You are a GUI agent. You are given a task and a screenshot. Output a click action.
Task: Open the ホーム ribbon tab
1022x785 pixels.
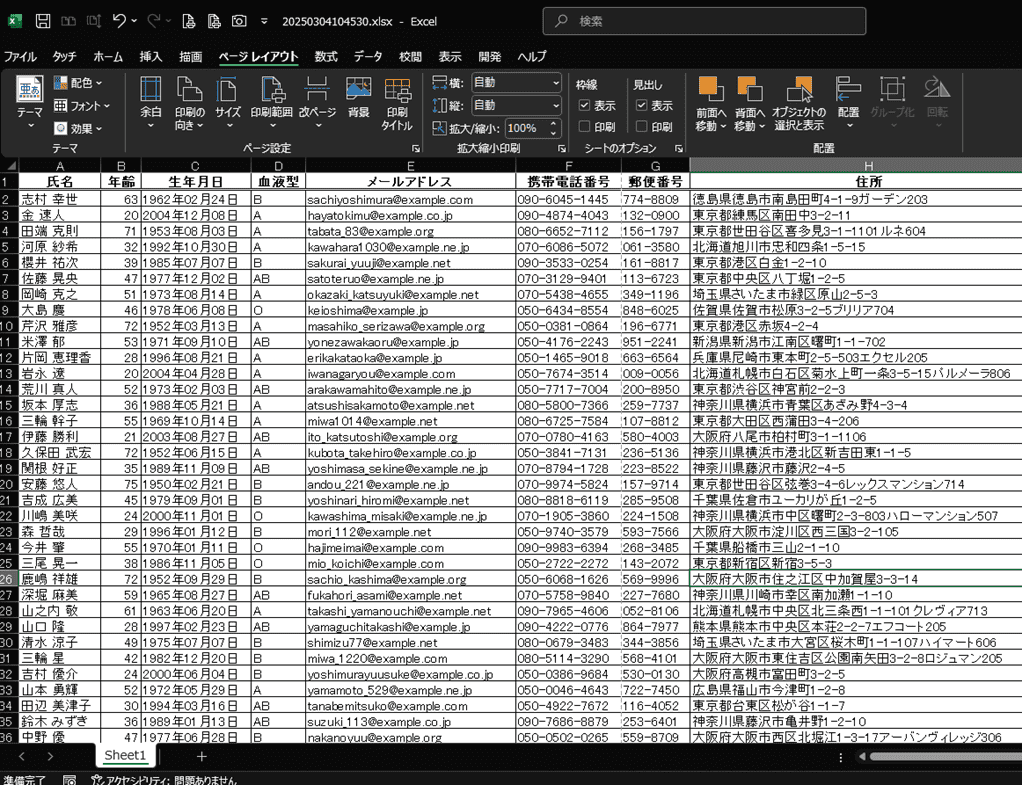click(108, 57)
